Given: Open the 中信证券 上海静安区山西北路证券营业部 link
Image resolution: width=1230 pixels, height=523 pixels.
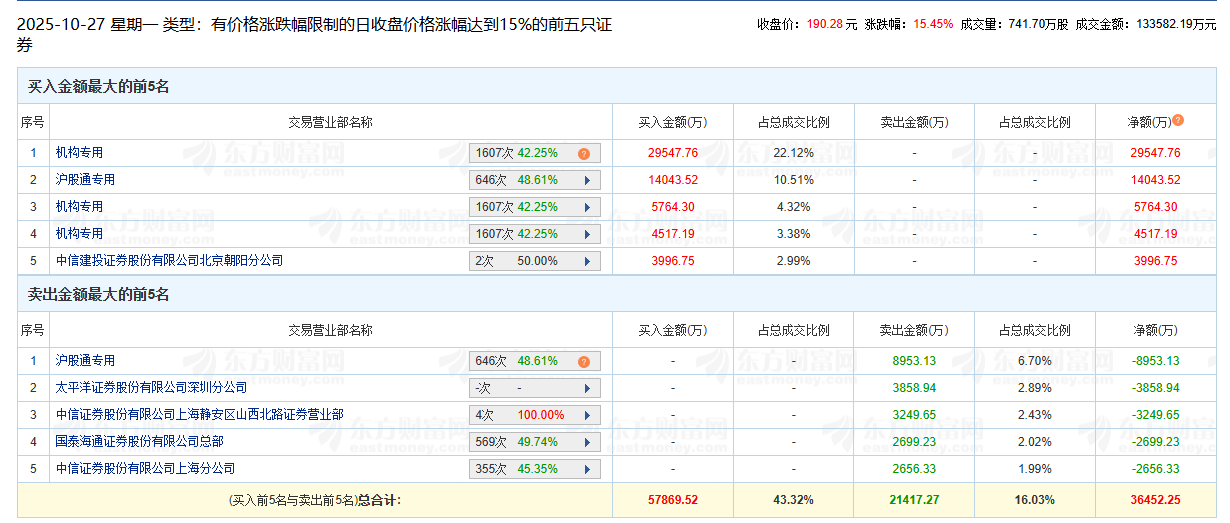Looking at the screenshot, I should (199, 414).
